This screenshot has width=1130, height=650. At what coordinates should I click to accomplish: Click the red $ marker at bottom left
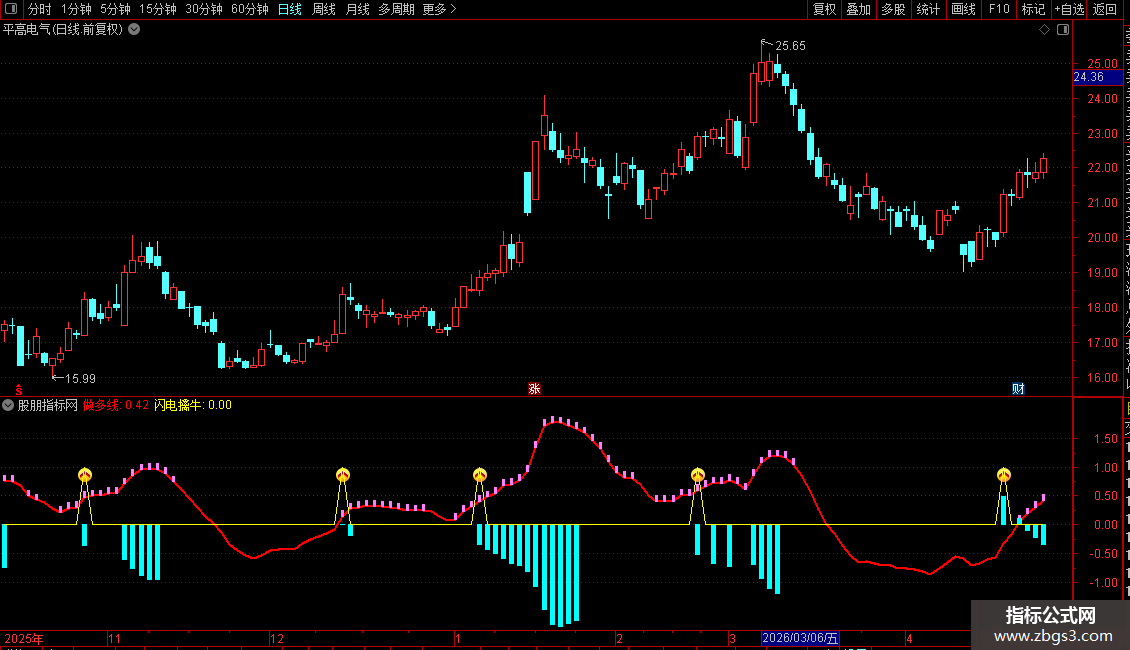pyautogui.click(x=19, y=390)
